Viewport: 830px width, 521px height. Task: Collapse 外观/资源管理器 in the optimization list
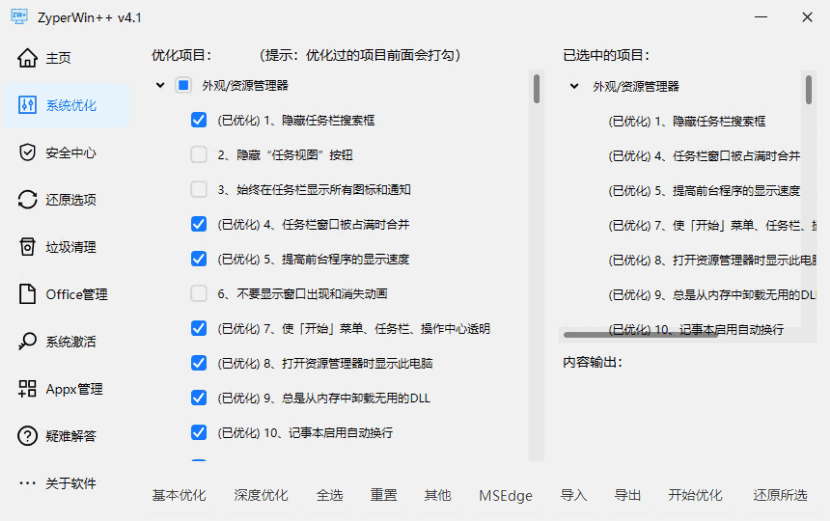(160, 85)
